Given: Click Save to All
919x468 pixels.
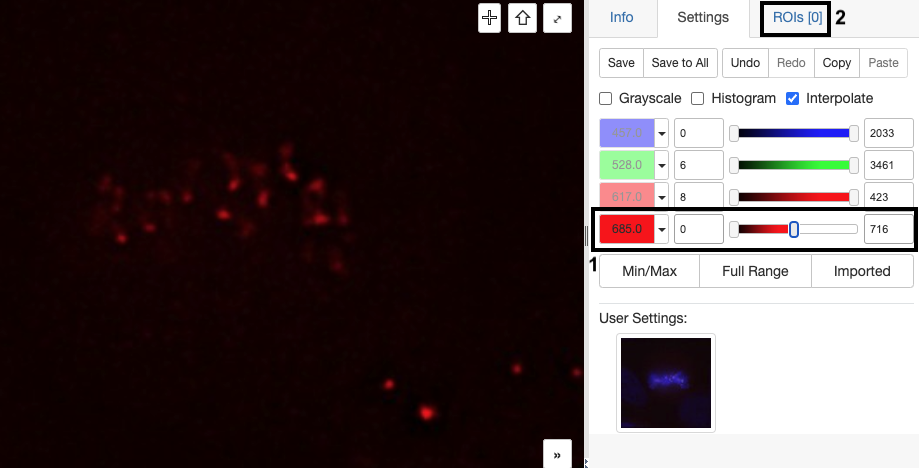Looking at the screenshot, I should click(680, 63).
